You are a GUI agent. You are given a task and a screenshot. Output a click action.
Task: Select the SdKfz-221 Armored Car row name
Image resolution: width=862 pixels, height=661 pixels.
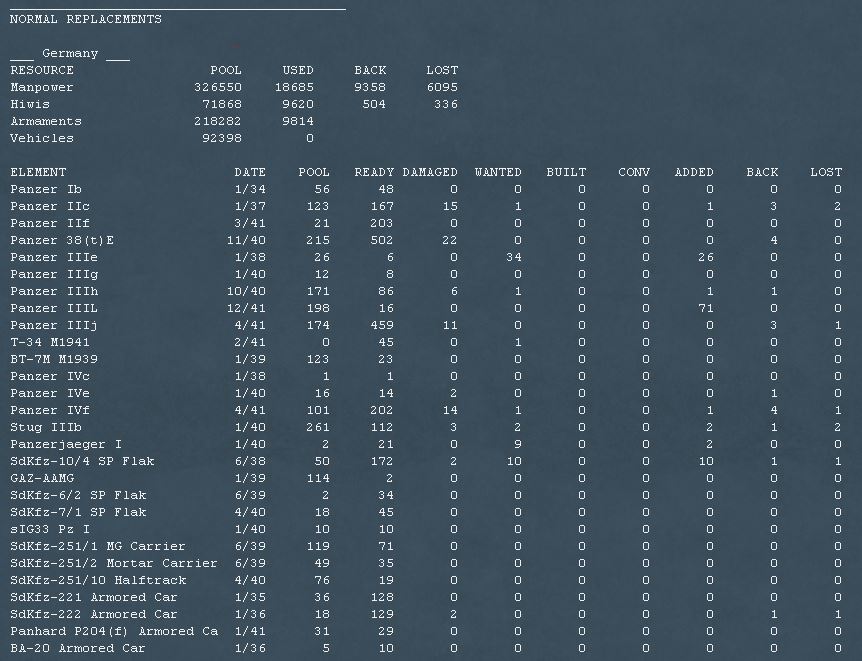94,598
